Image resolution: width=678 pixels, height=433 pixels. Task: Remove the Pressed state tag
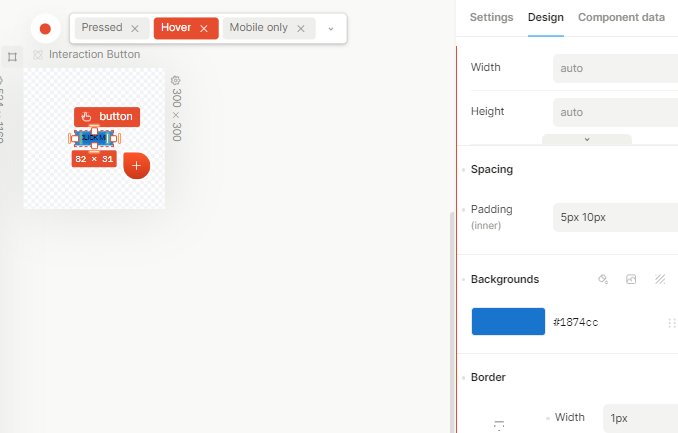click(135, 28)
